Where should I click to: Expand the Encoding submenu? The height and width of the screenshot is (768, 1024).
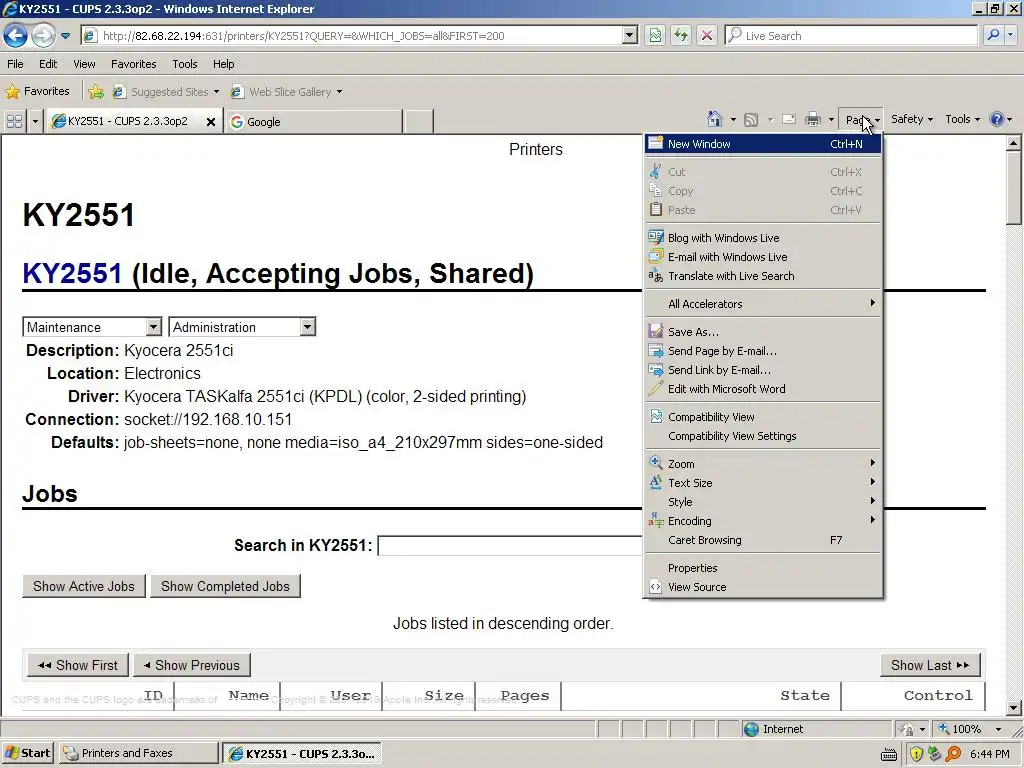click(763, 520)
